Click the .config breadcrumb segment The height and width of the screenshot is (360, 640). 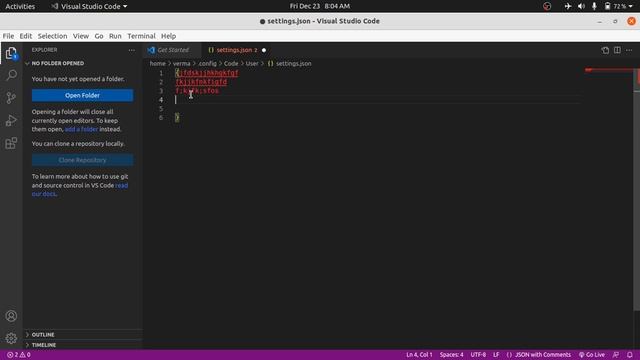tap(207, 64)
